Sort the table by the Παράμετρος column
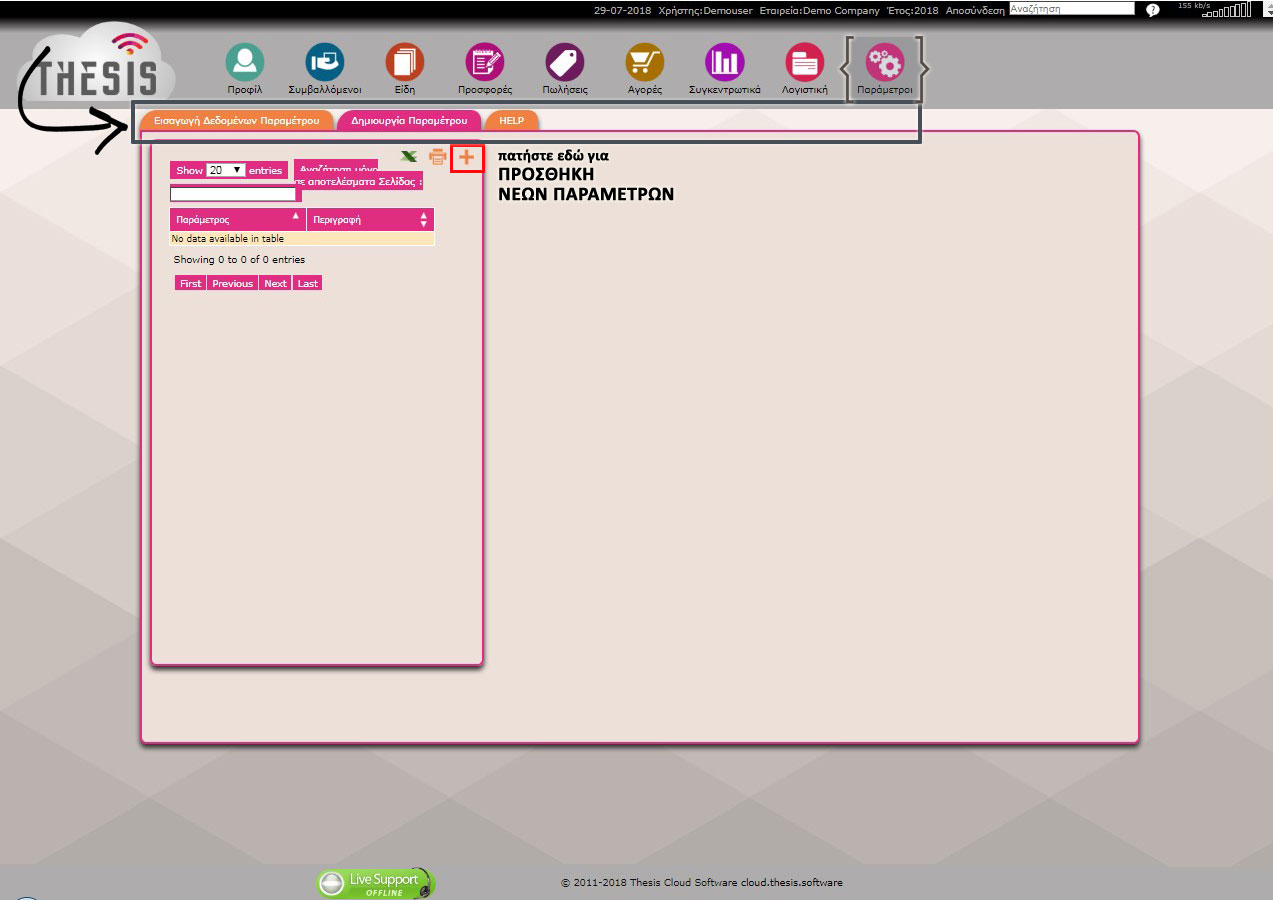 click(238, 219)
